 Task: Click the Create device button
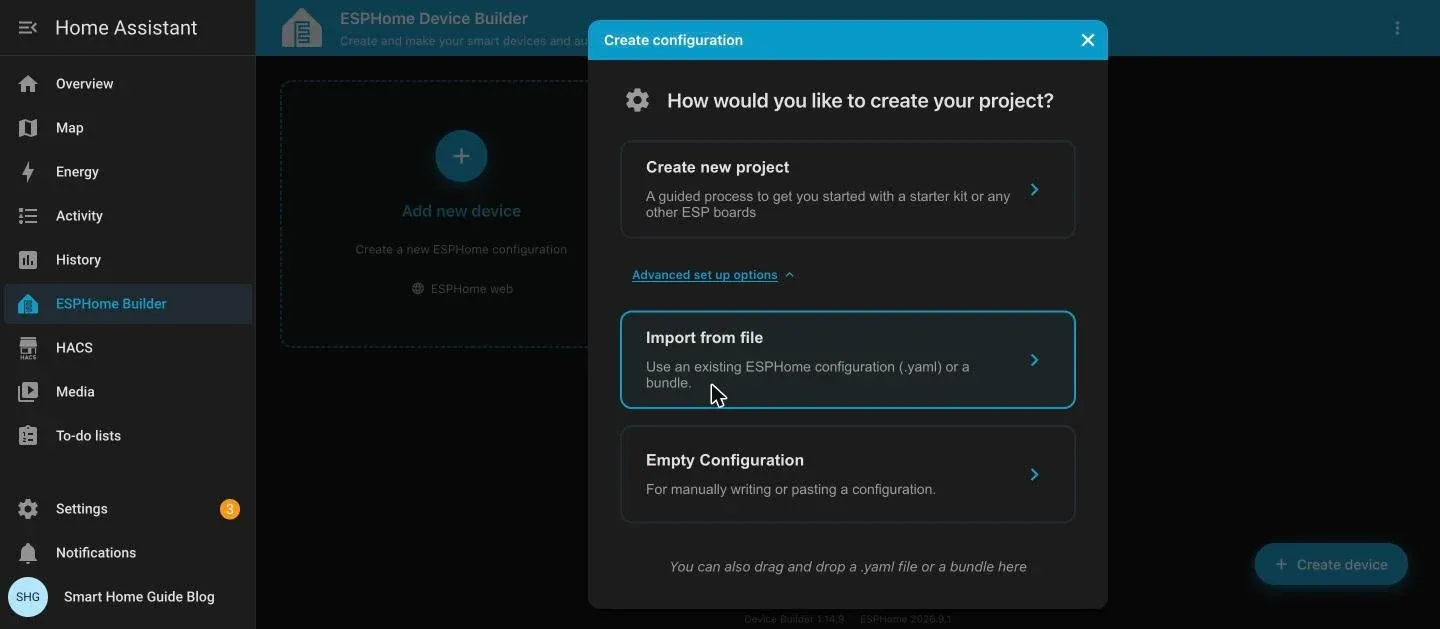(x=1331, y=565)
